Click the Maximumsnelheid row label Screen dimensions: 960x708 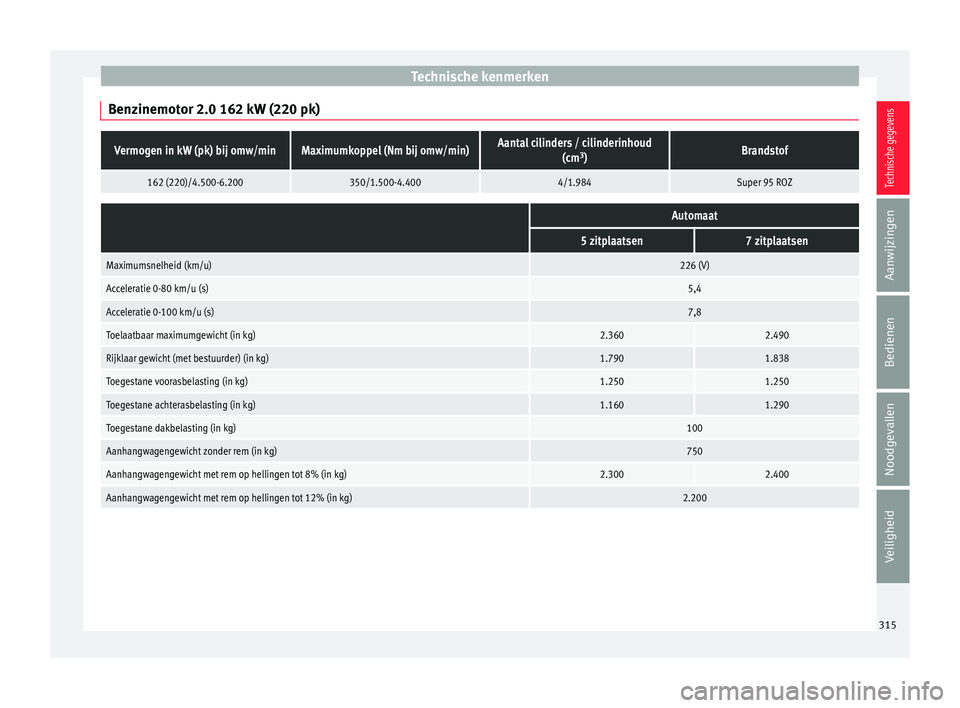pyautogui.click(x=158, y=266)
